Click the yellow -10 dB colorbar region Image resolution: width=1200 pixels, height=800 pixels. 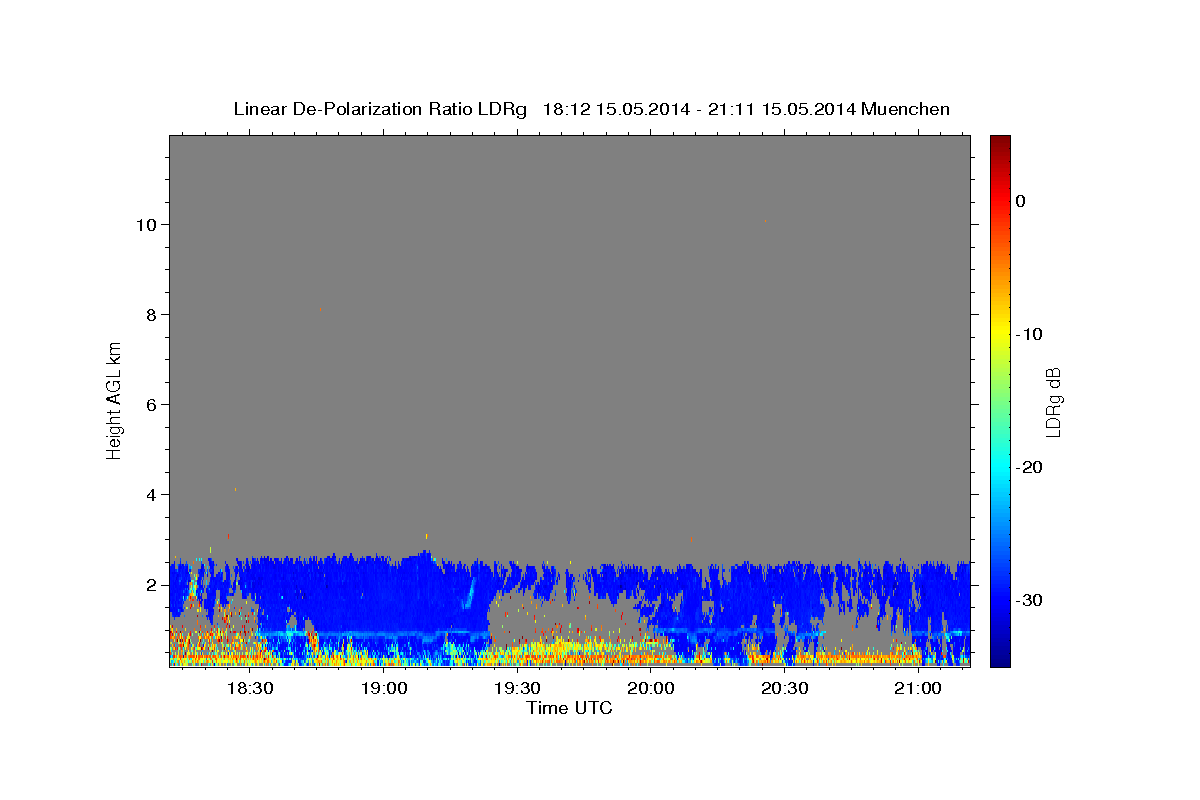(x=1000, y=334)
